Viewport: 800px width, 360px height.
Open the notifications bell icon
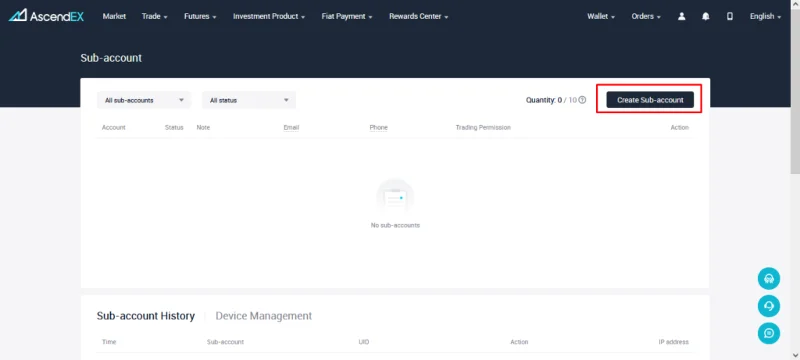tap(706, 16)
